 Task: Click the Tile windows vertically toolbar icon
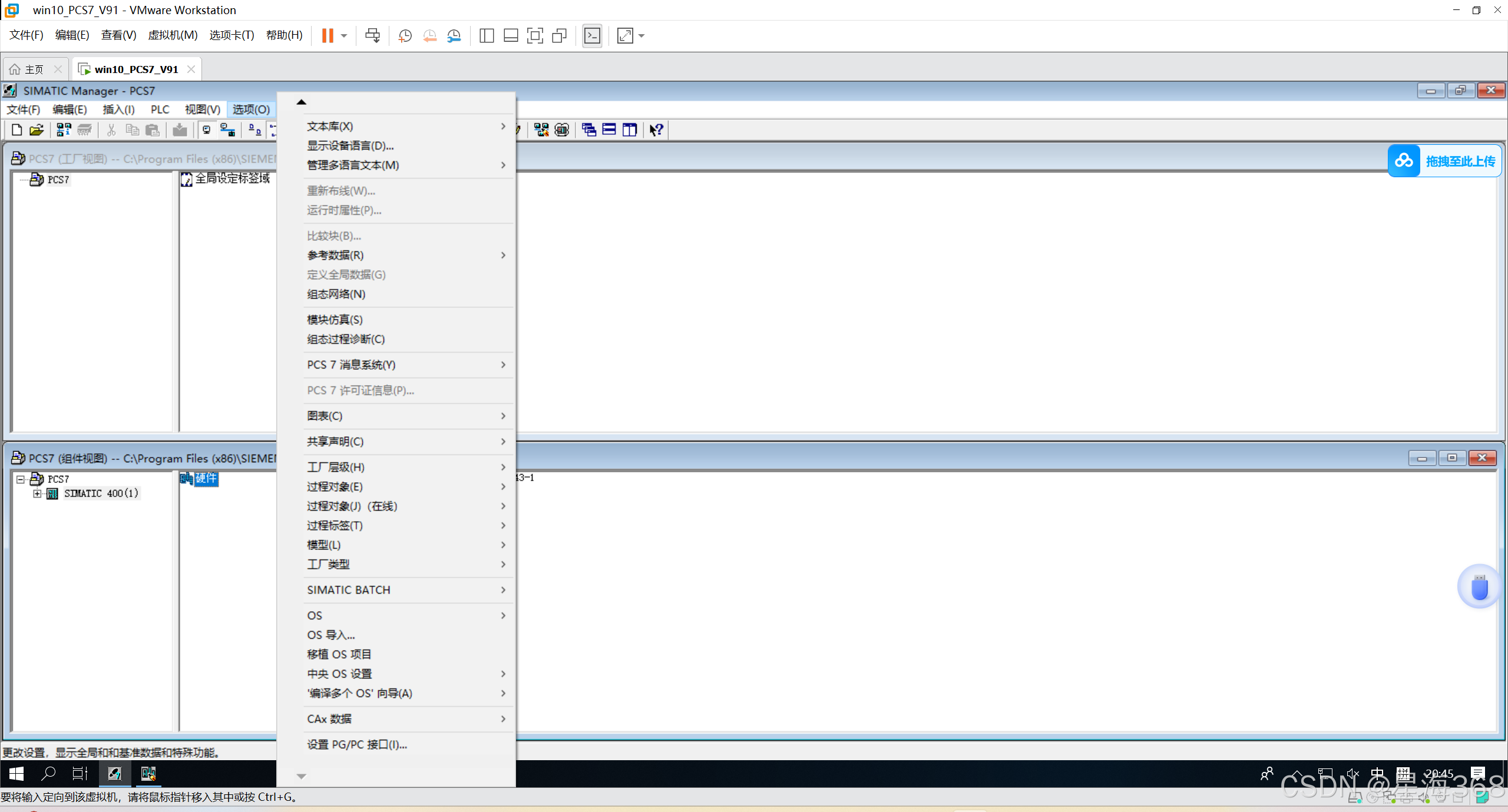(630, 130)
